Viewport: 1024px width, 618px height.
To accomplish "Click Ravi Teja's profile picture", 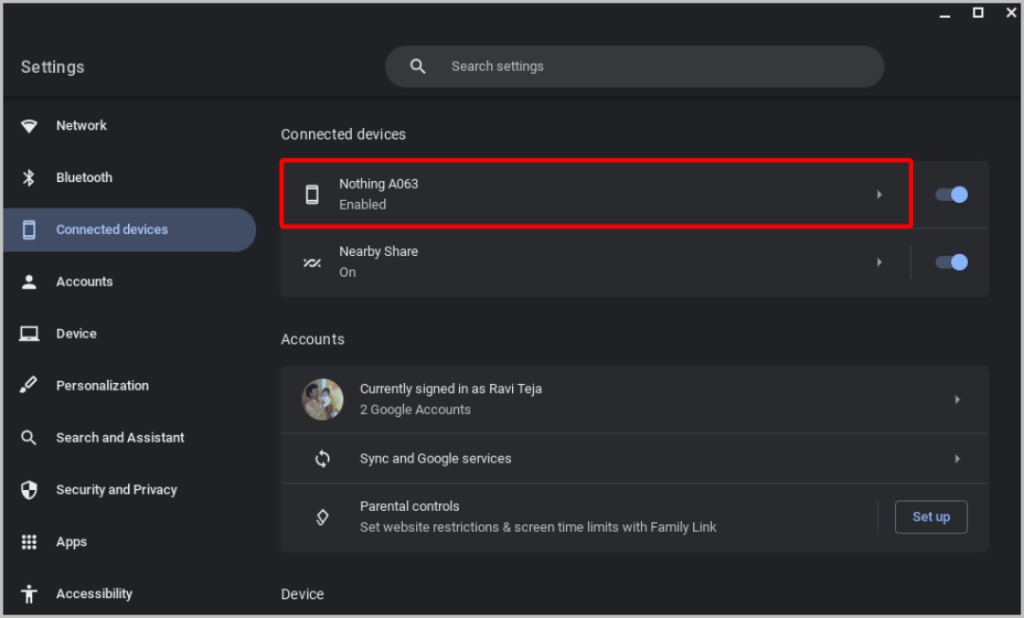I will (323, 399).
